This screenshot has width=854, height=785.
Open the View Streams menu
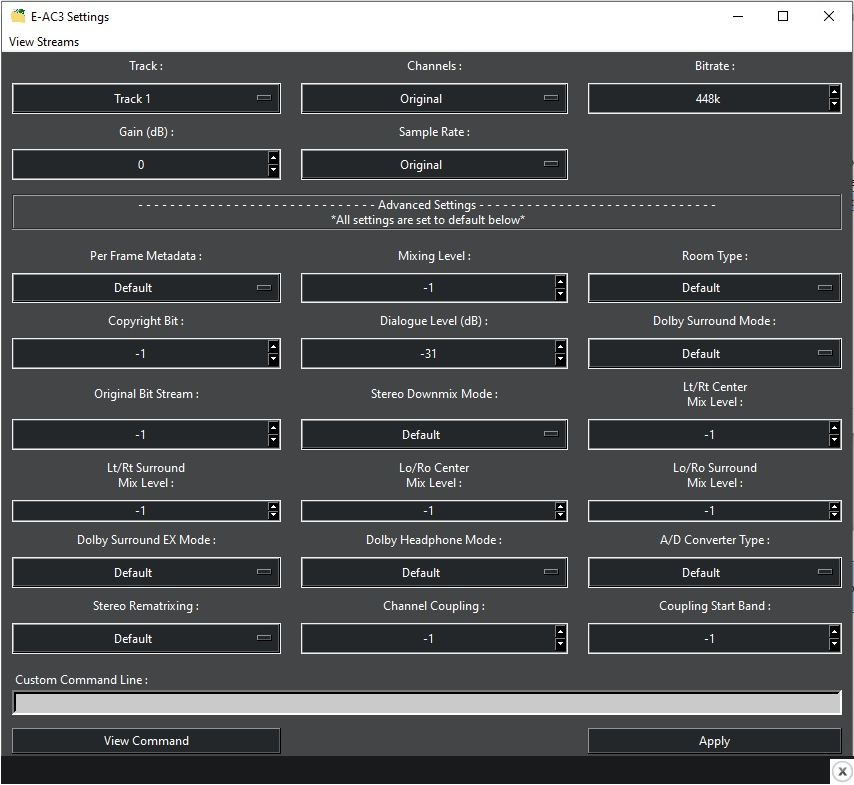coord(44,42)
